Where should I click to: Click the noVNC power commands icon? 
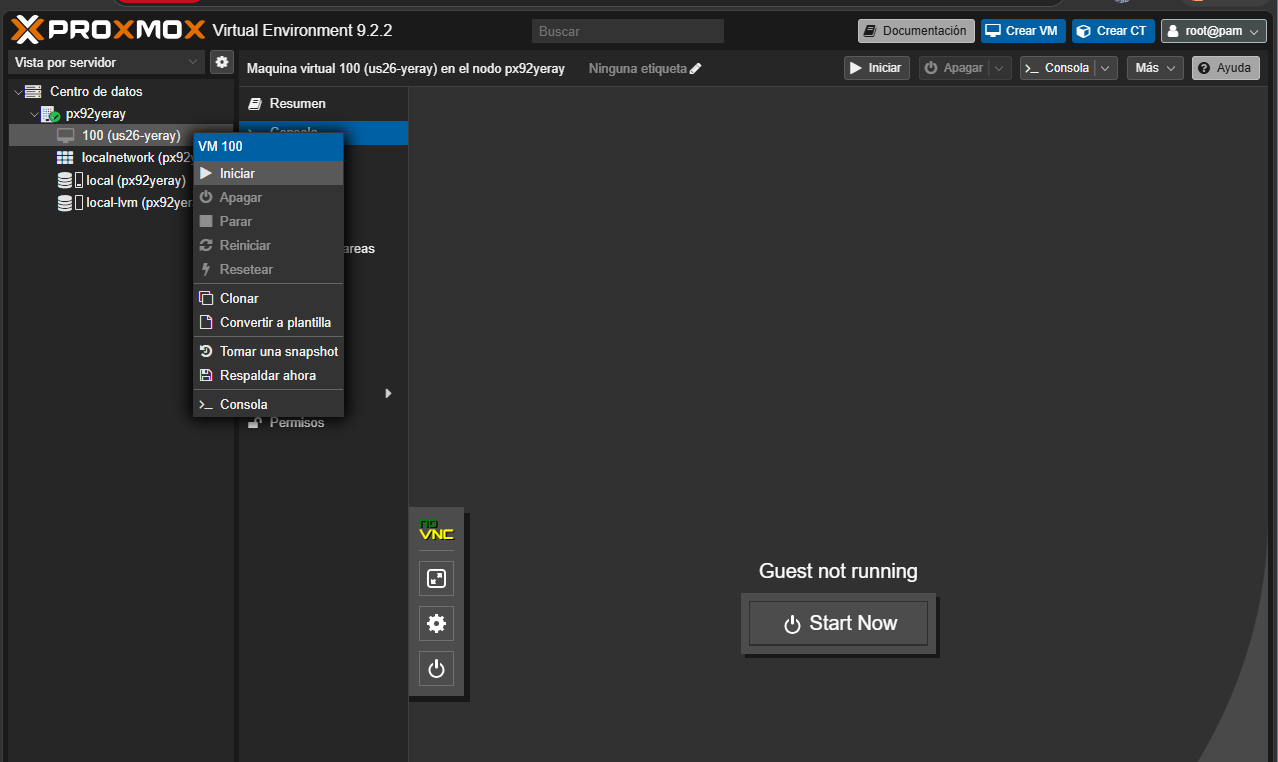(x=436, y=669)
